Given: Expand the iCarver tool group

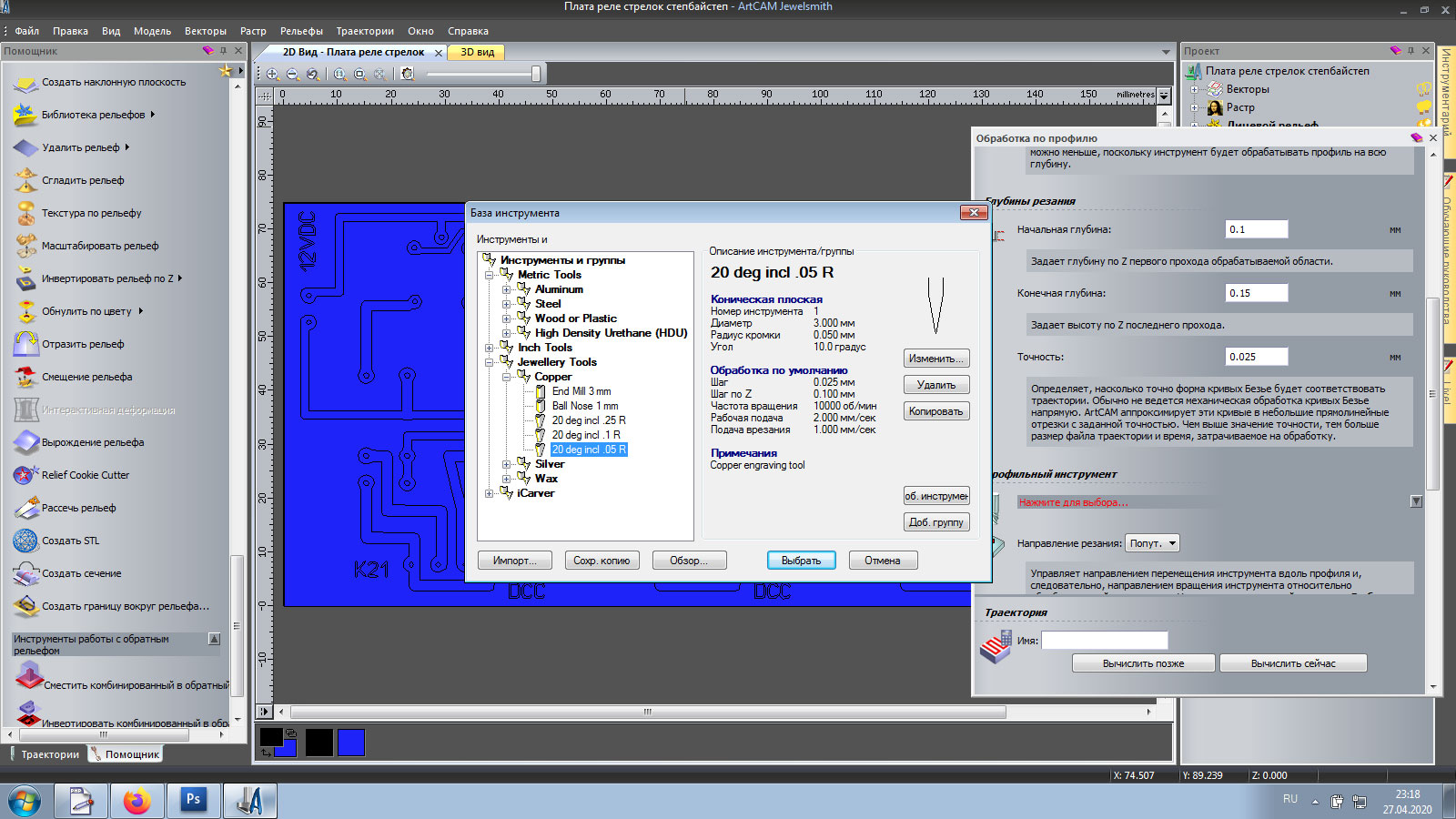Looking at the screenshot, I should (490, 493).
